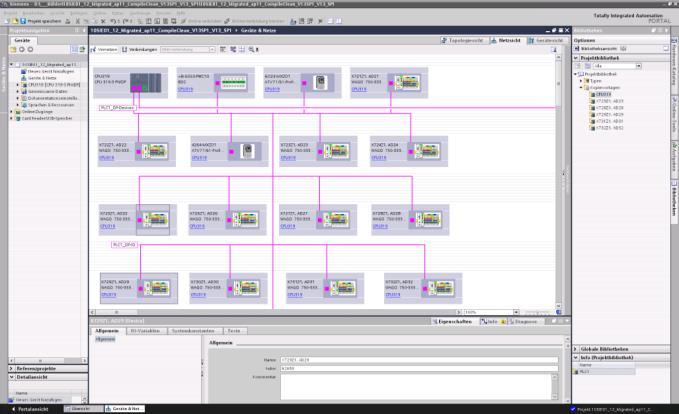
Task: Open the zoom level dropdown
Action: (x=516, y=312)
